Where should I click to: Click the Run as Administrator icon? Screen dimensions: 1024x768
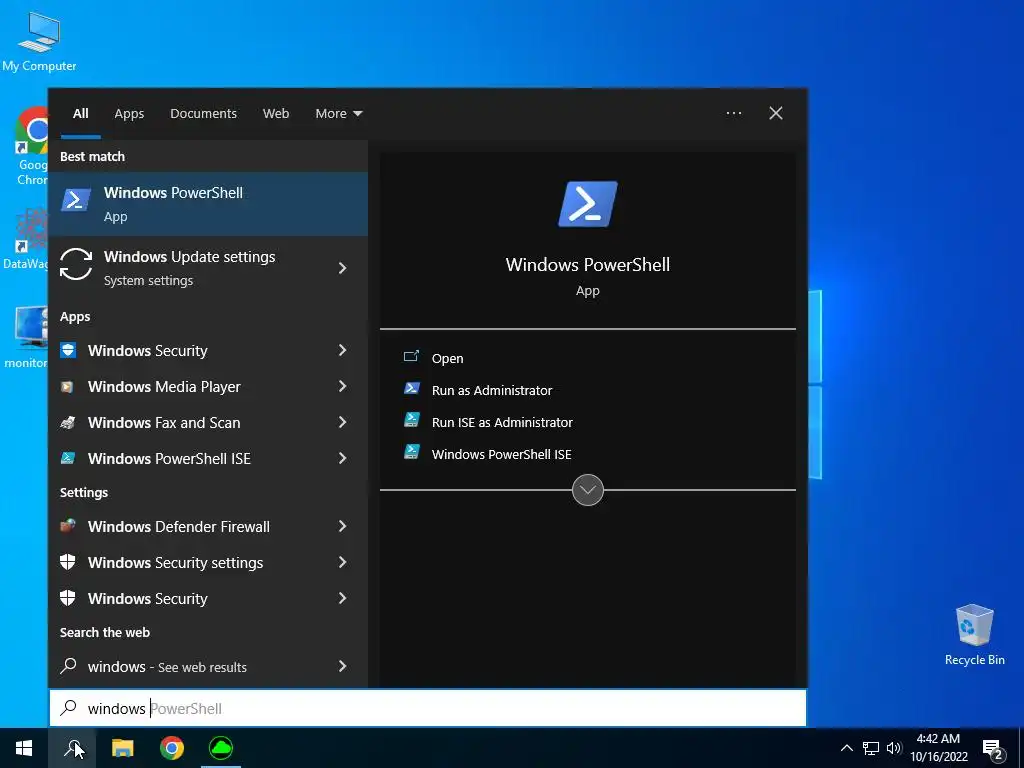[x=411, y=389]
